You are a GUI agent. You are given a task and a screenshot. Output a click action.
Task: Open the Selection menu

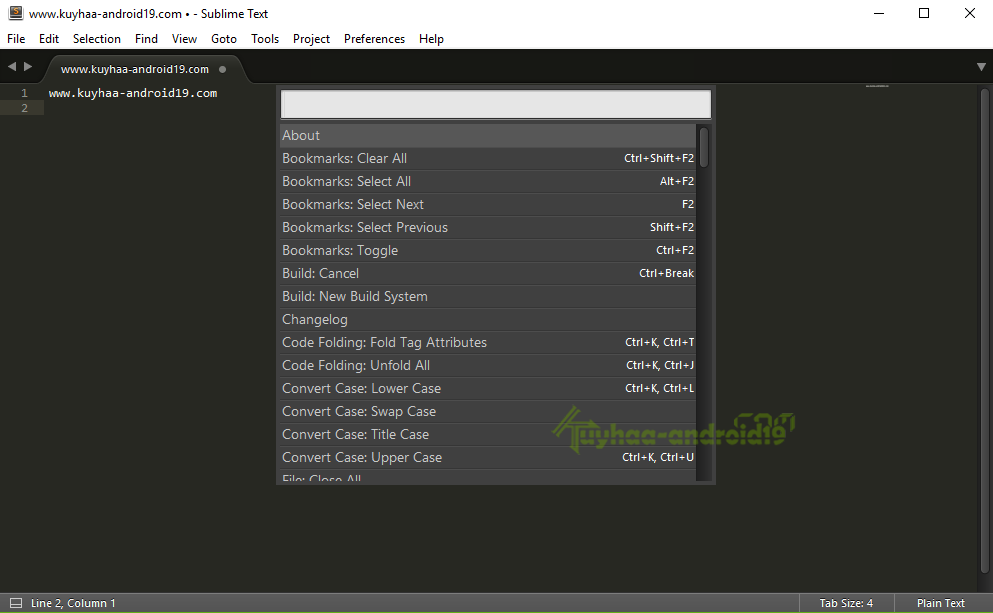point(96,39)
